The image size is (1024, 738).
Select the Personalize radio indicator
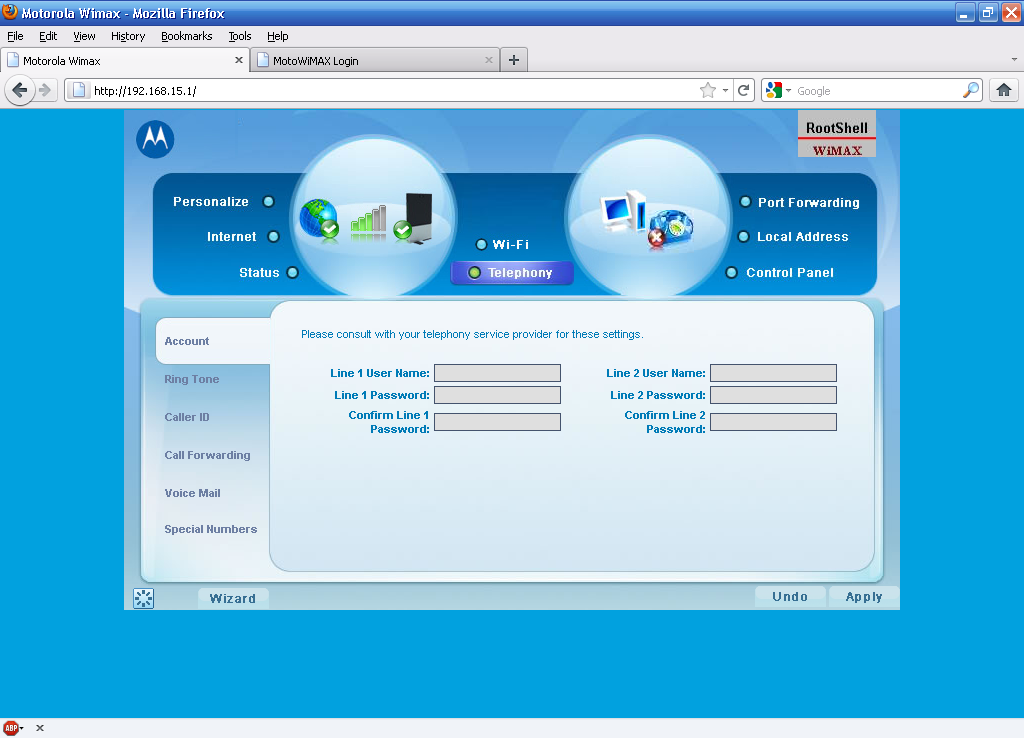(268, 201)
